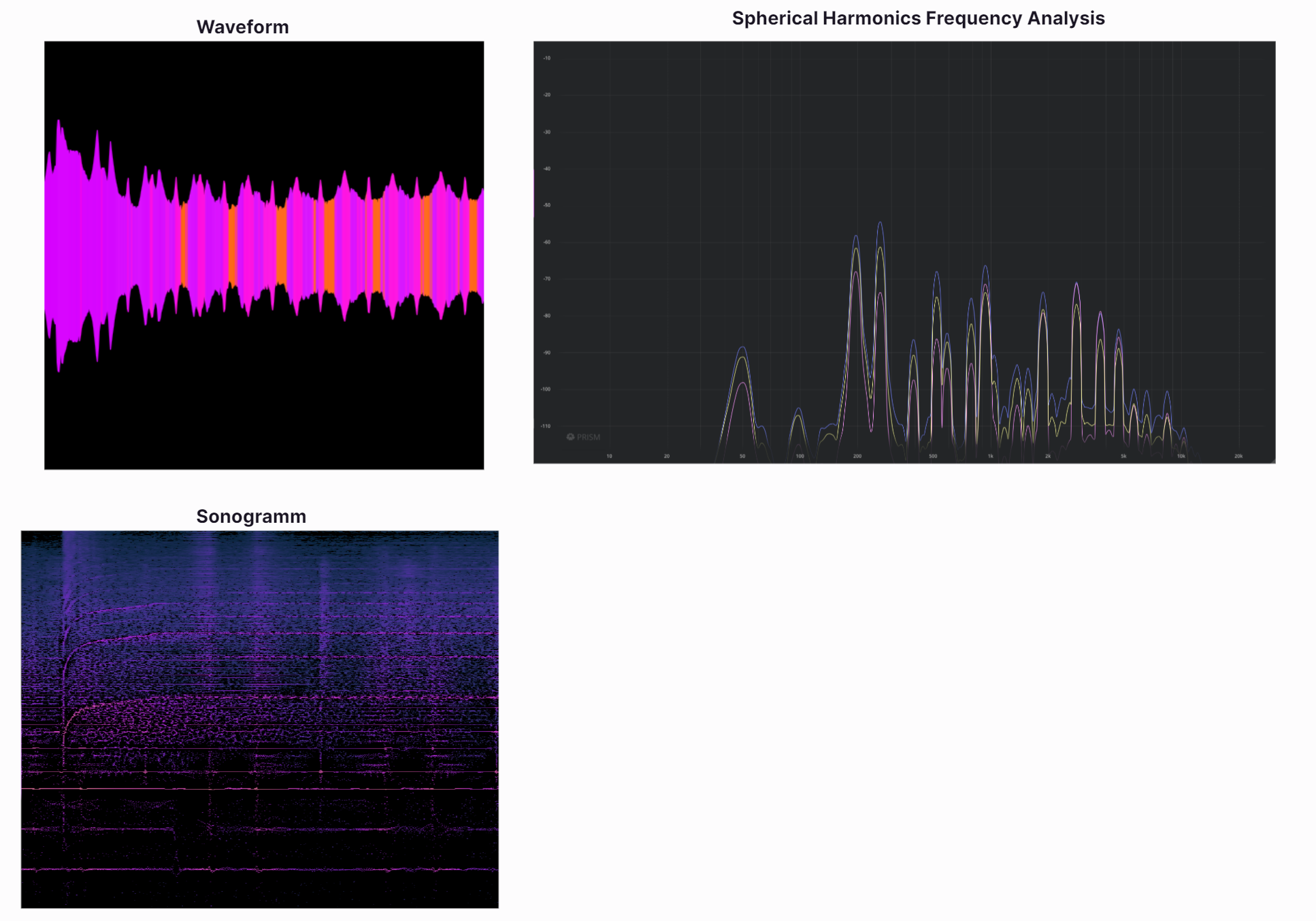Click the 20k frequency axis label
This screenshot has height=921, width=1316.
click(1238, 456)
